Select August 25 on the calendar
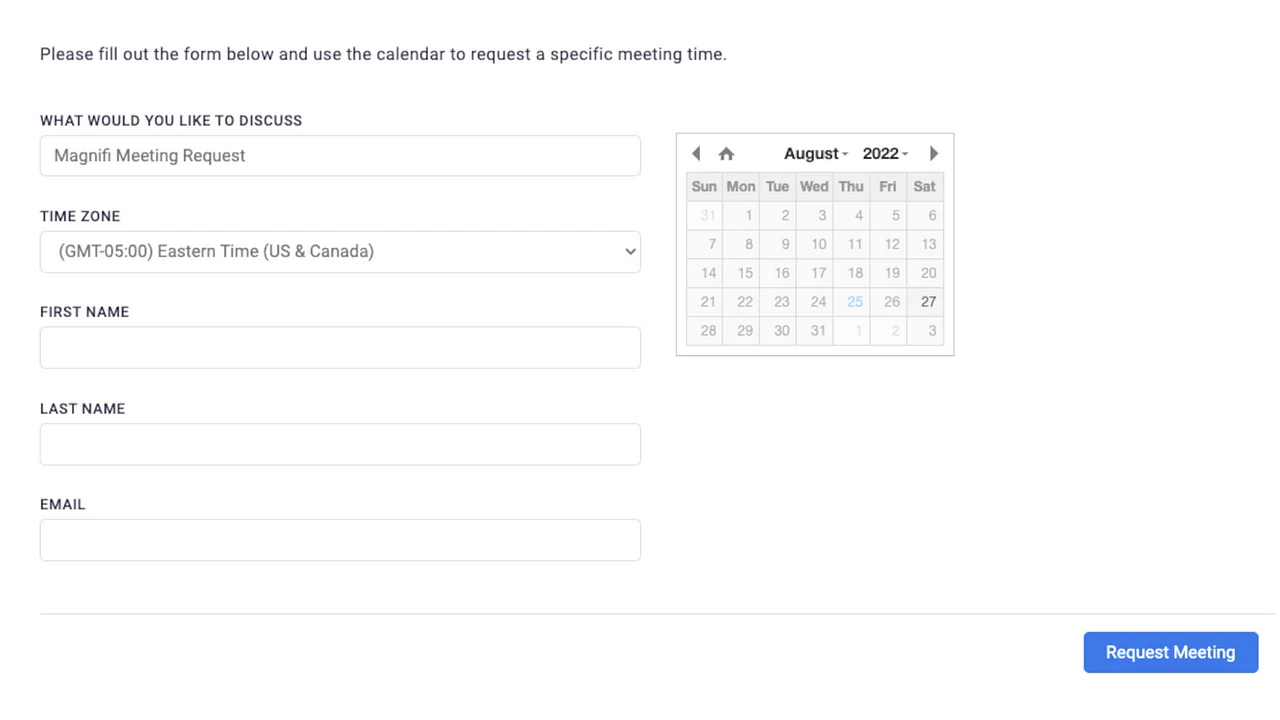This screenshot has width=1280, height=720. 854,302
